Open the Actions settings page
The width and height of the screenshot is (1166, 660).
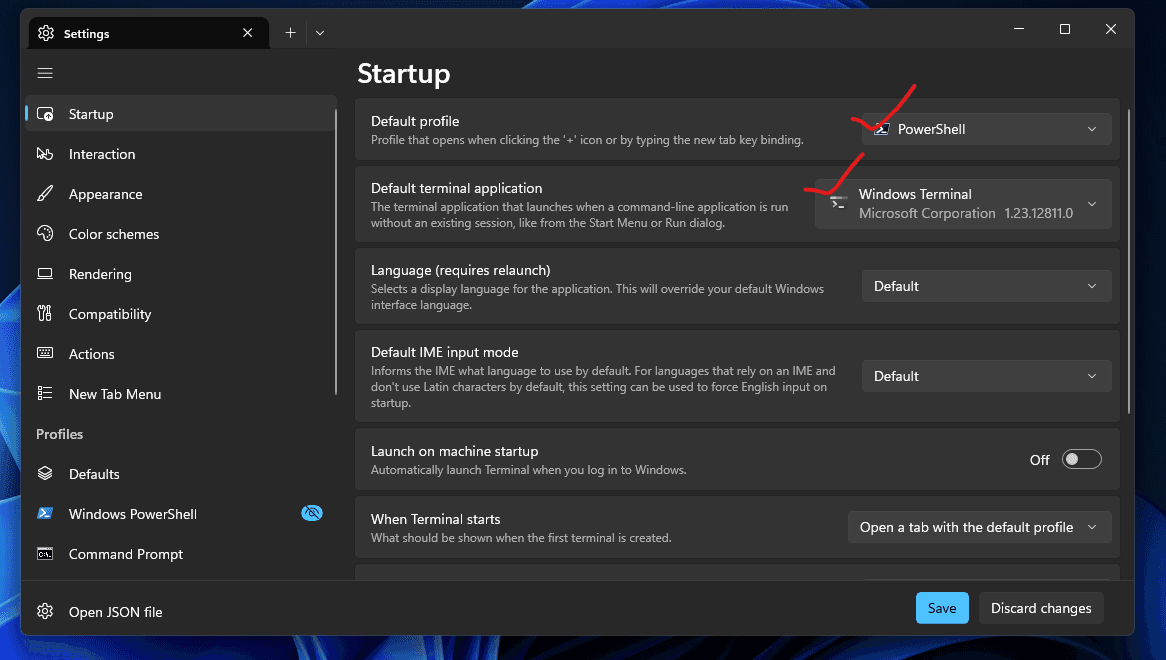[181, 355]
